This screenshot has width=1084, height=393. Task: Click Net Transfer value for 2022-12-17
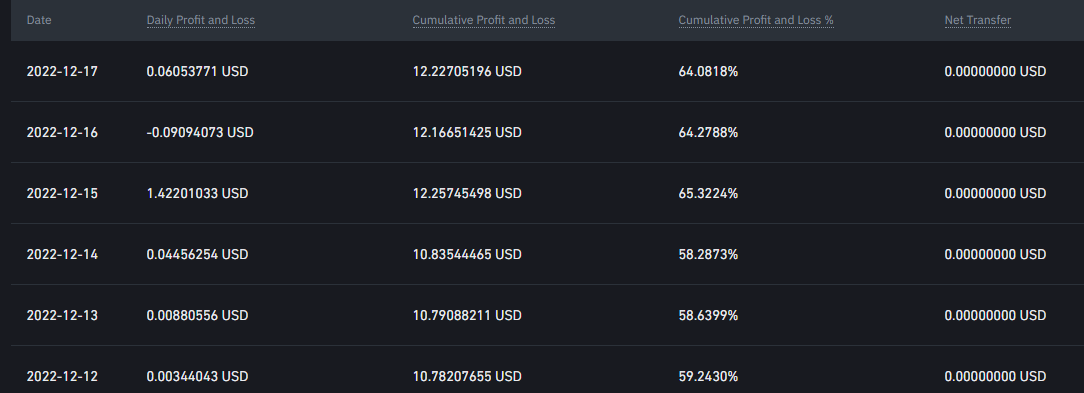pyautogui.click(x=995, y=71)
